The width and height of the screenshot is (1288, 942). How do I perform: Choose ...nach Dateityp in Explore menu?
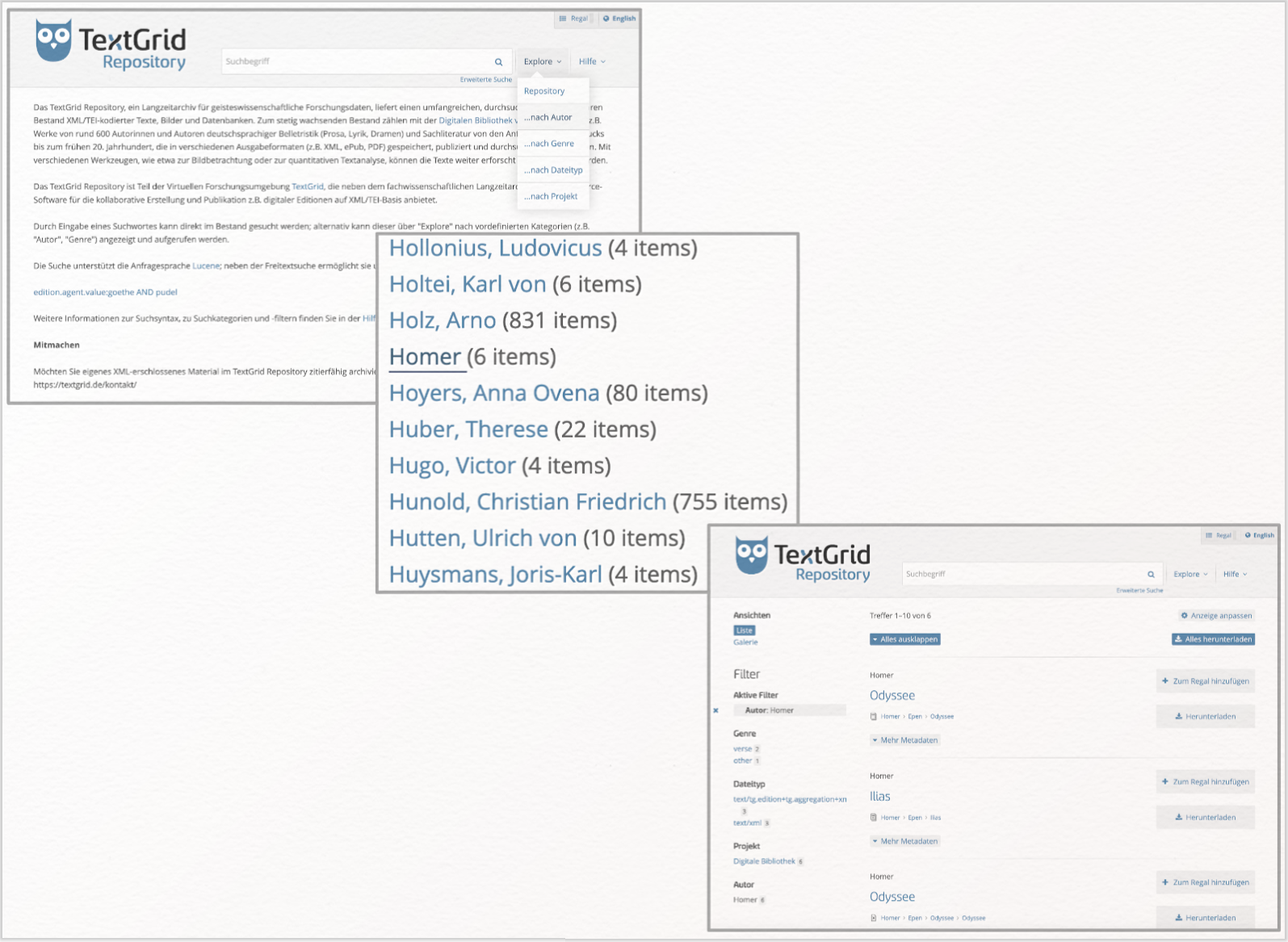point(553,170)
